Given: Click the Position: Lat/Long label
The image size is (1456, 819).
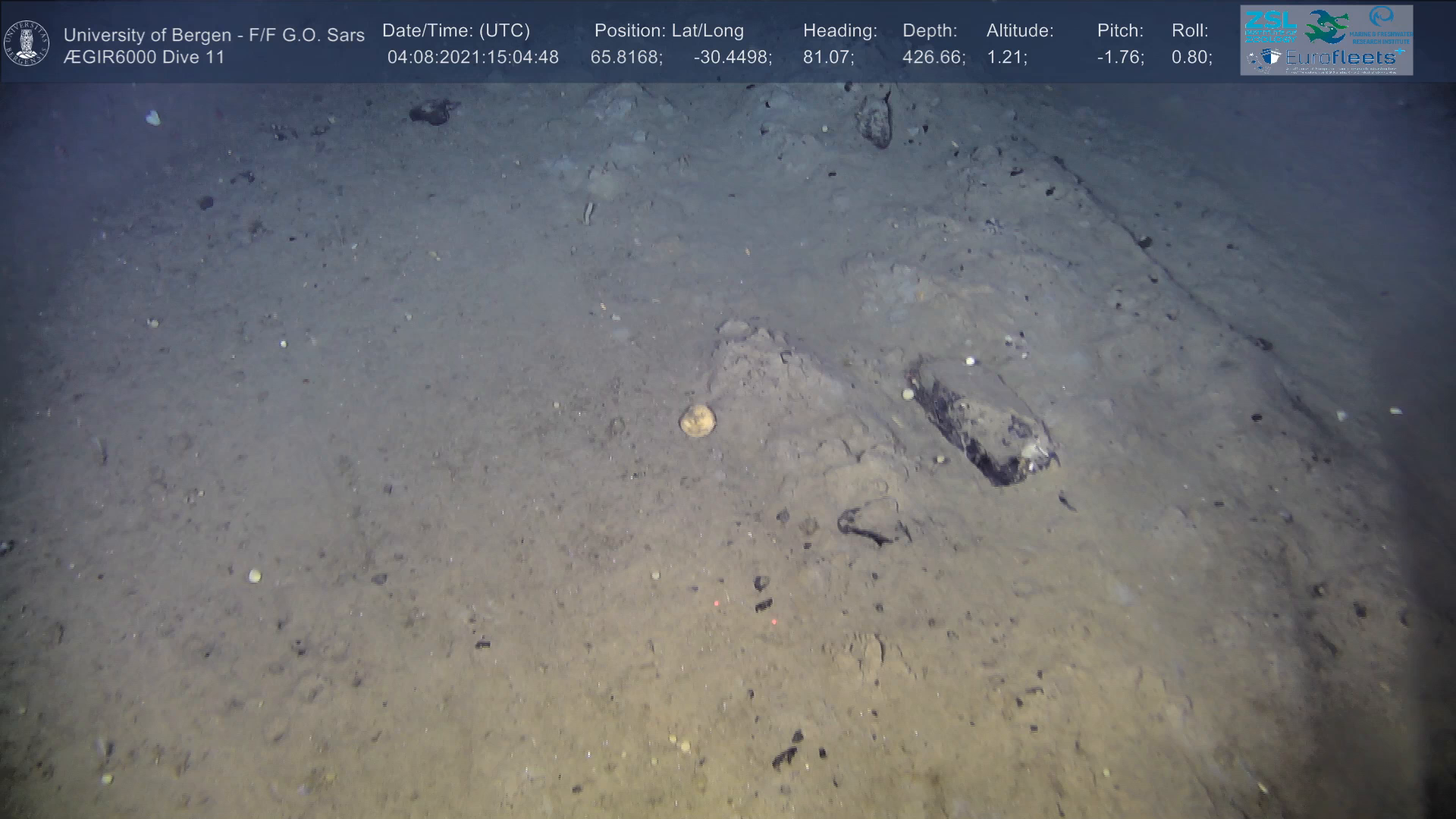Looking at the screenshot, I should pos(669,31).
